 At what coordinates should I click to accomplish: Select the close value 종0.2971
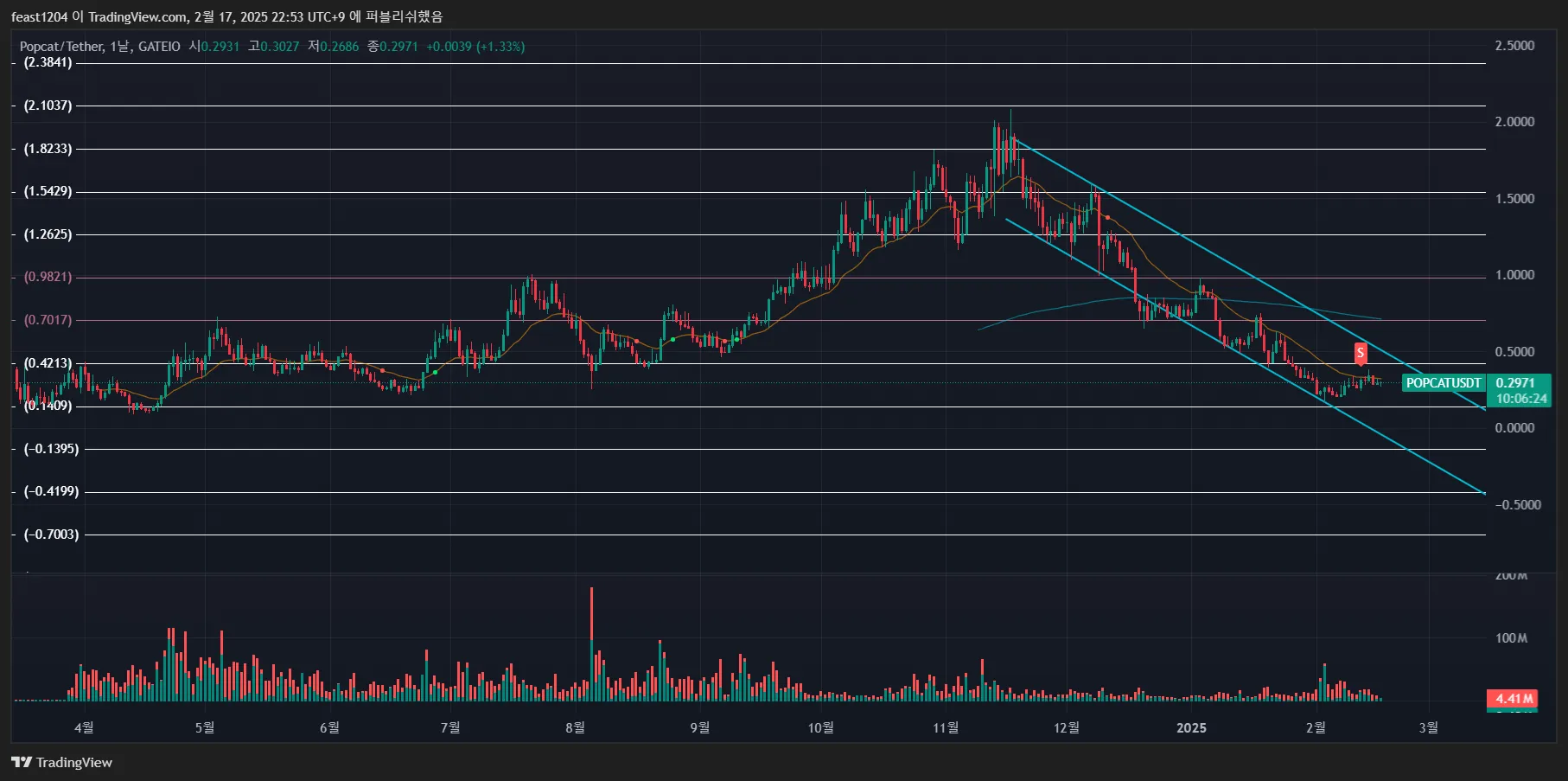coord(392,47)
